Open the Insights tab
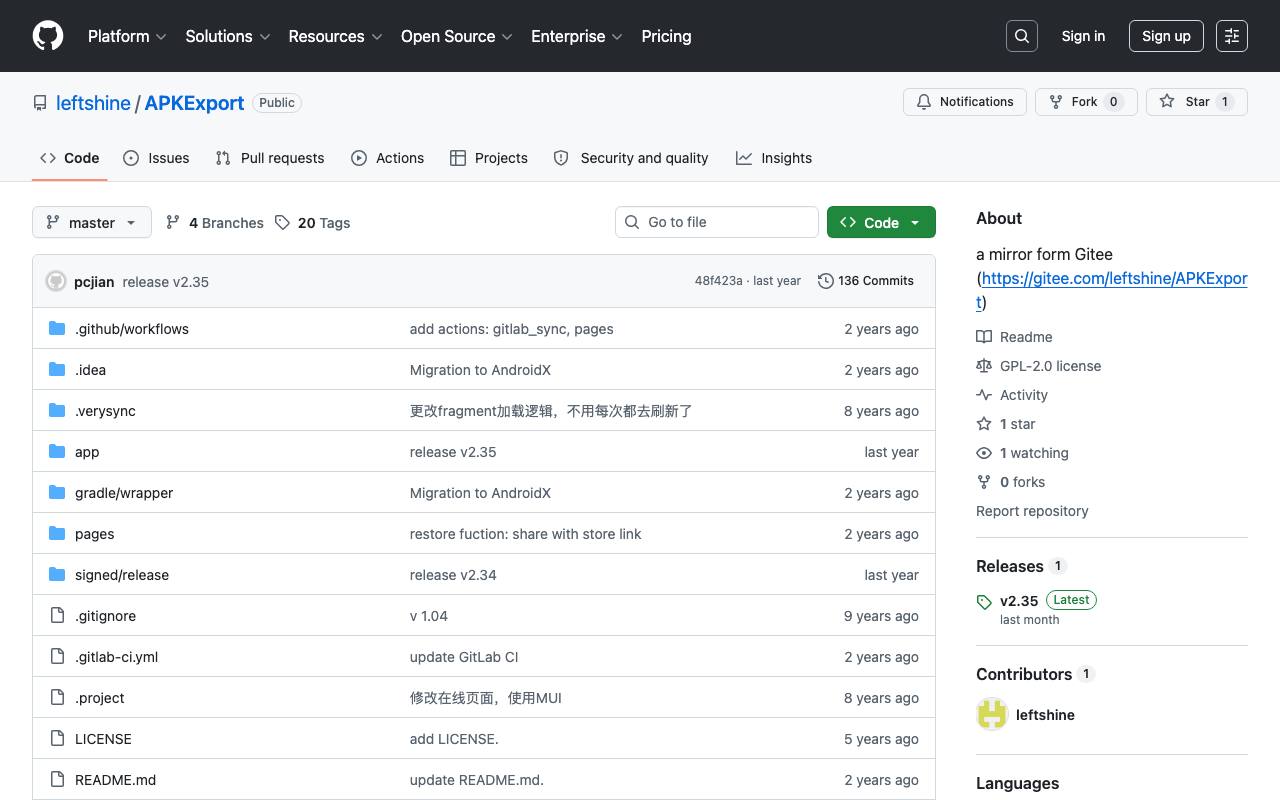1280x800 pixels. click(774, 158)
